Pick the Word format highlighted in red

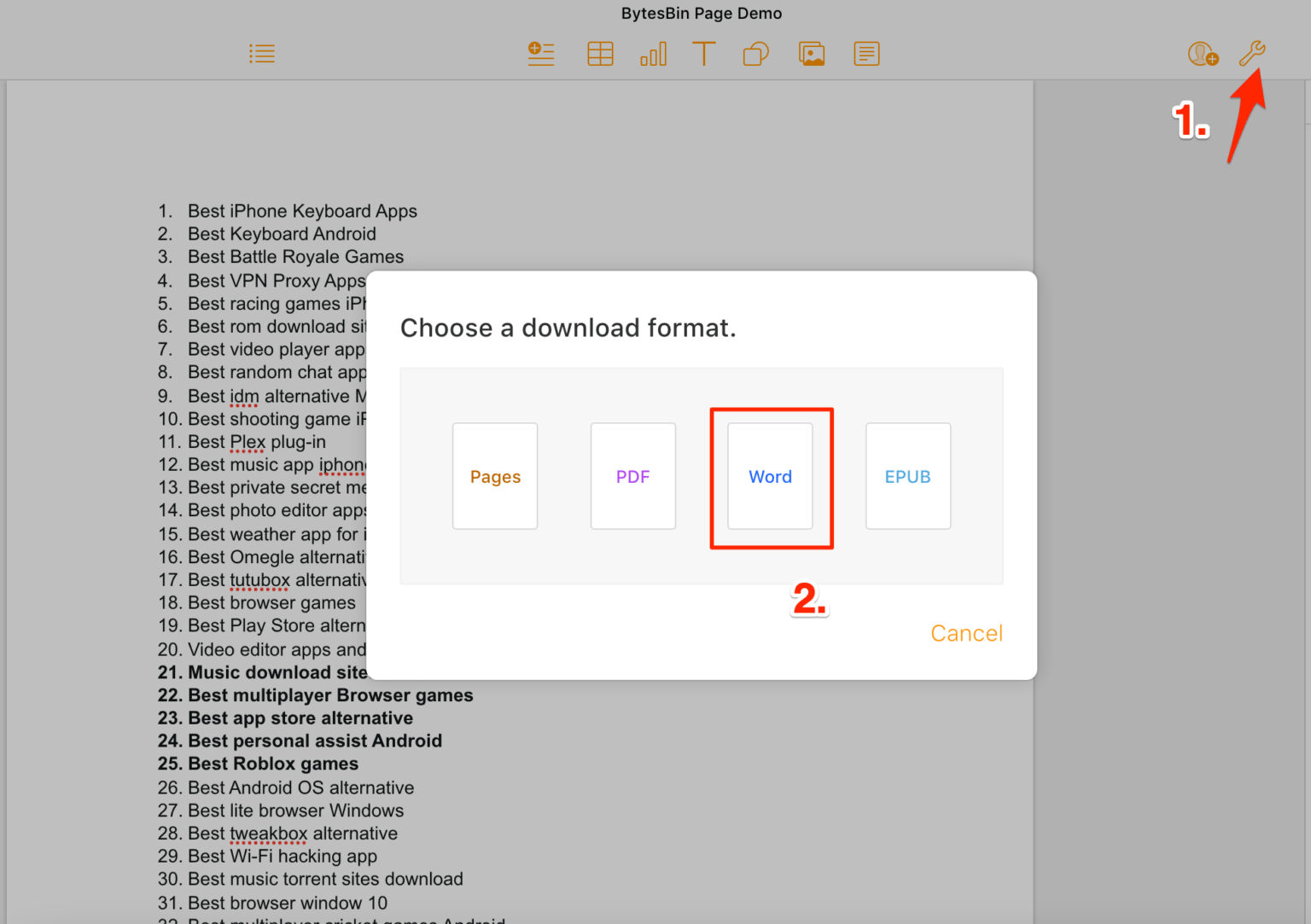coord(770,476)
